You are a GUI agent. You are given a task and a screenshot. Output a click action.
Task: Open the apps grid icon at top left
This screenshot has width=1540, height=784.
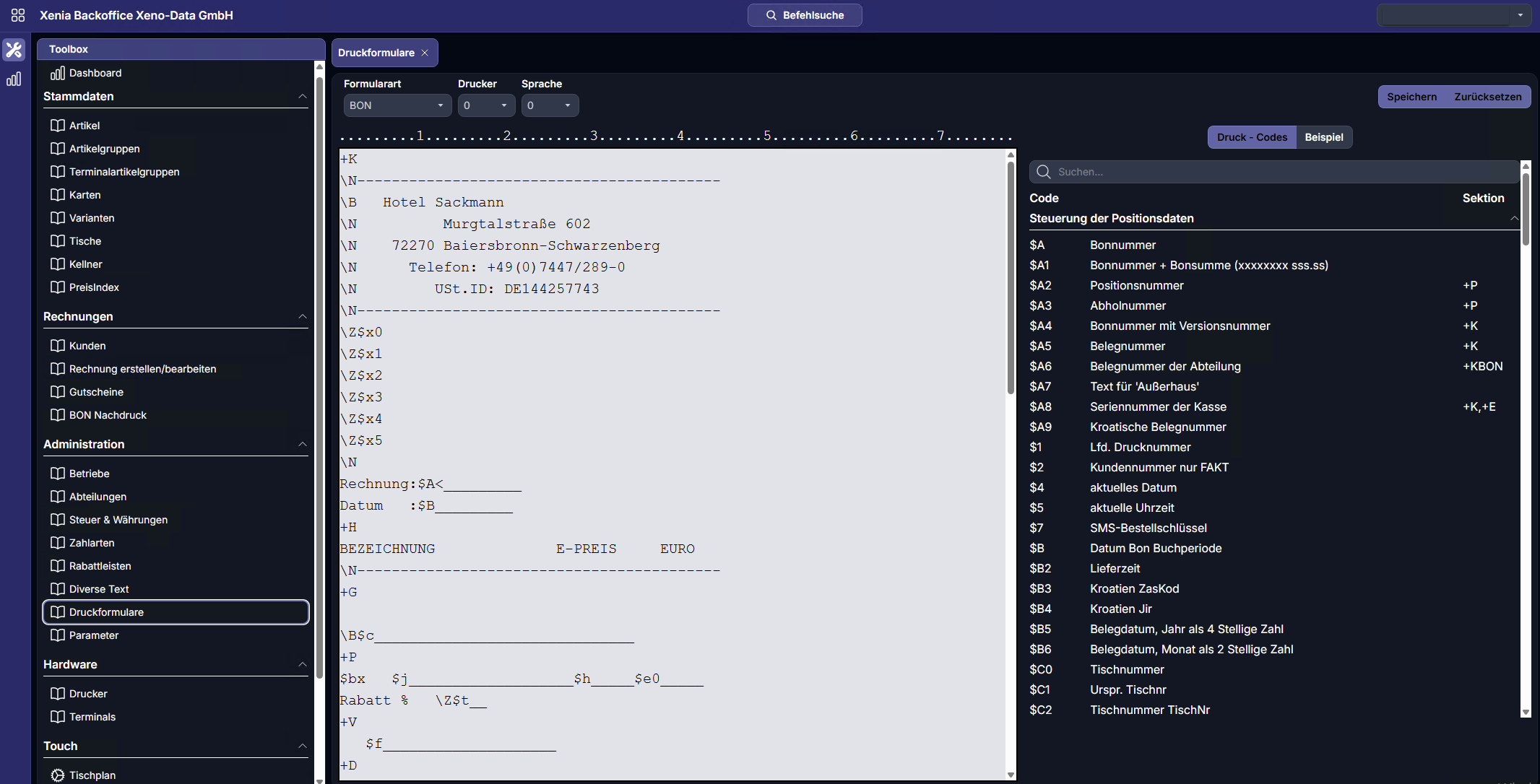tap(18, 15)
